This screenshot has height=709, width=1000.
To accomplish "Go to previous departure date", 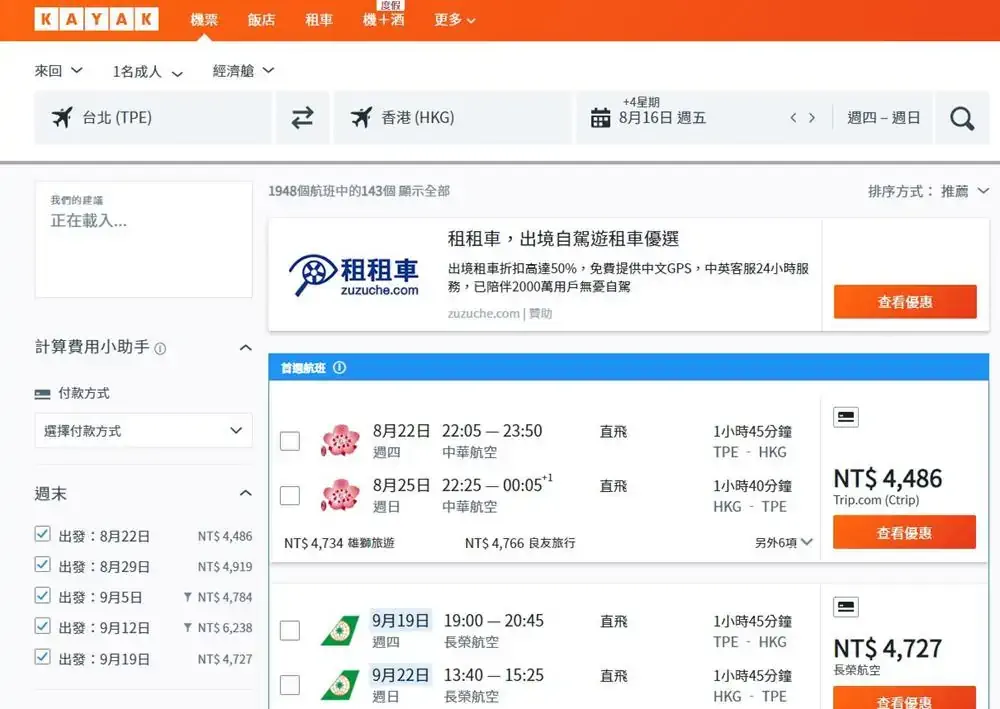I will click(x=793, y=118).
